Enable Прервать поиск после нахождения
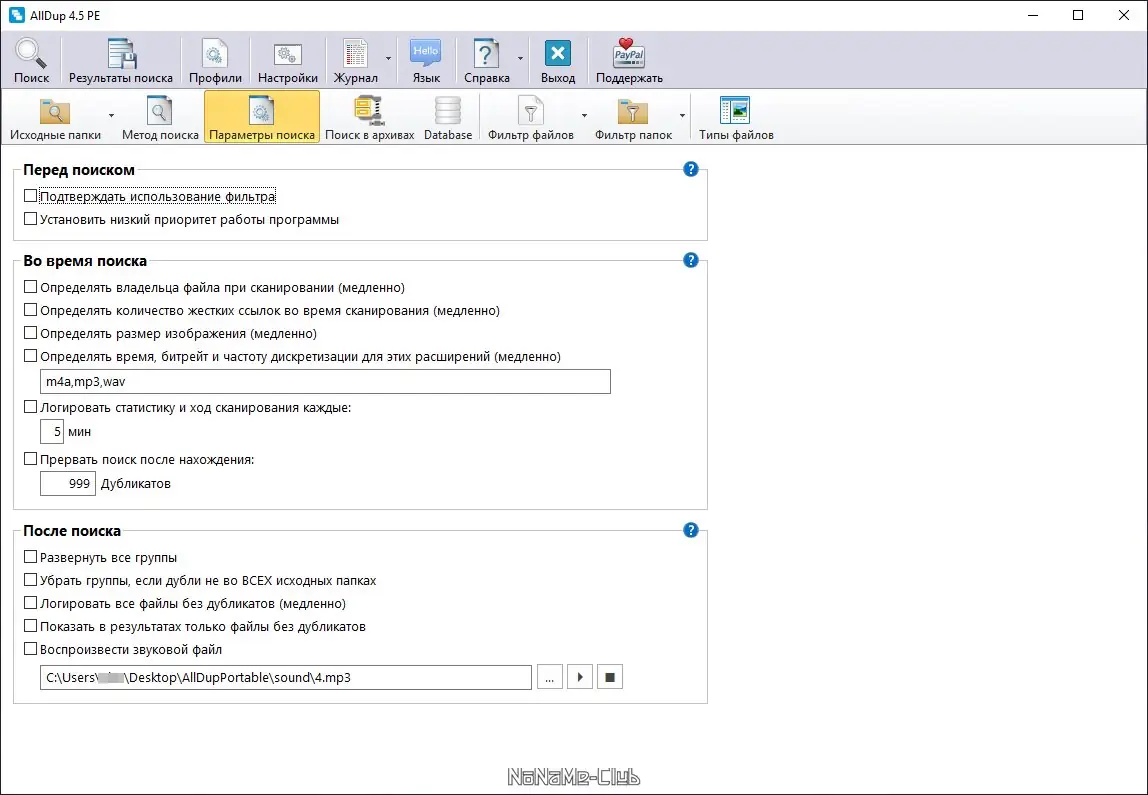 point(30,459)
